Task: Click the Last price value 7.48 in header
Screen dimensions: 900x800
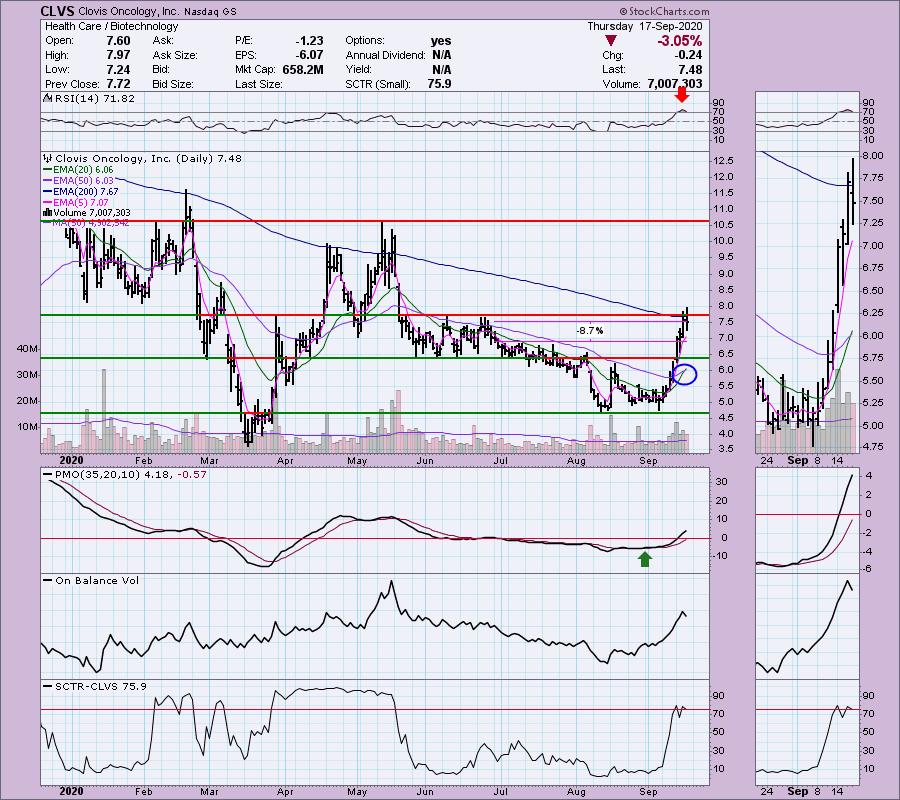Action: (690, 69)
